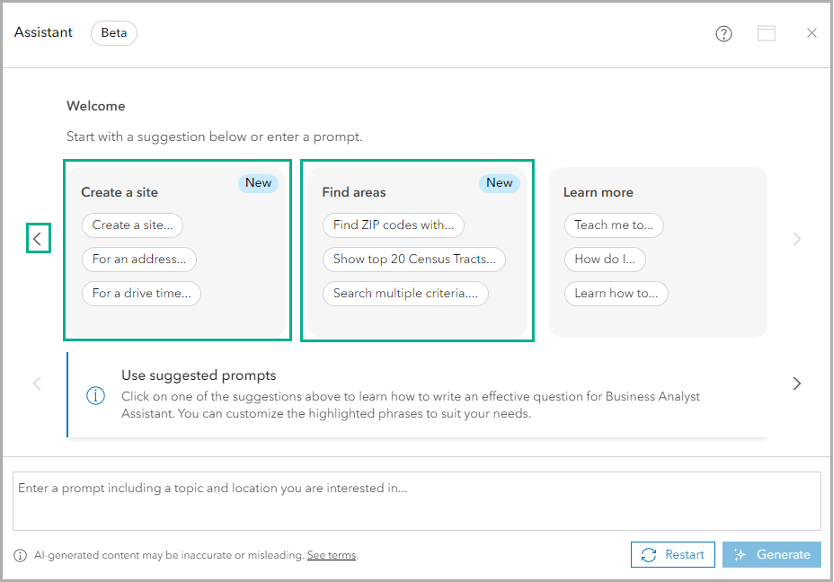The image size is (834, 582).
Task: Choose the 'For an address...' suggestion chip
Action: pos(139,259)
